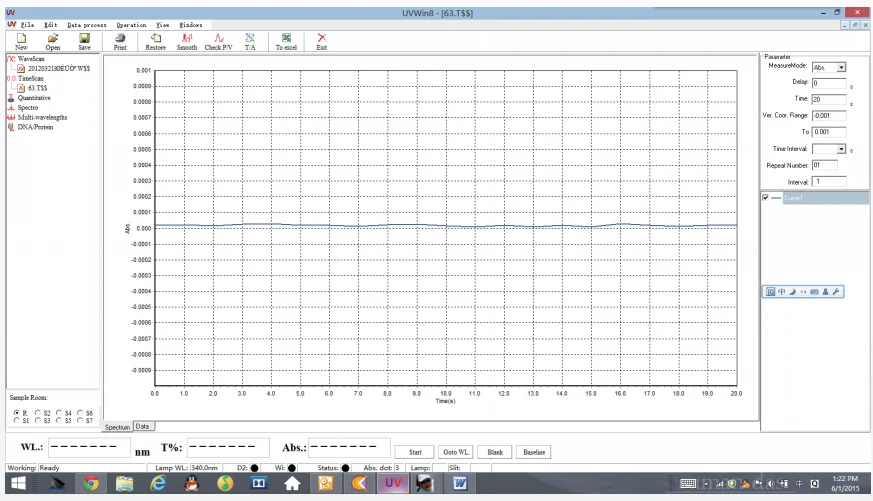Click wrench icon on IME toolbar
Viewport: 873px width, 501px height.
click(836, 292)
